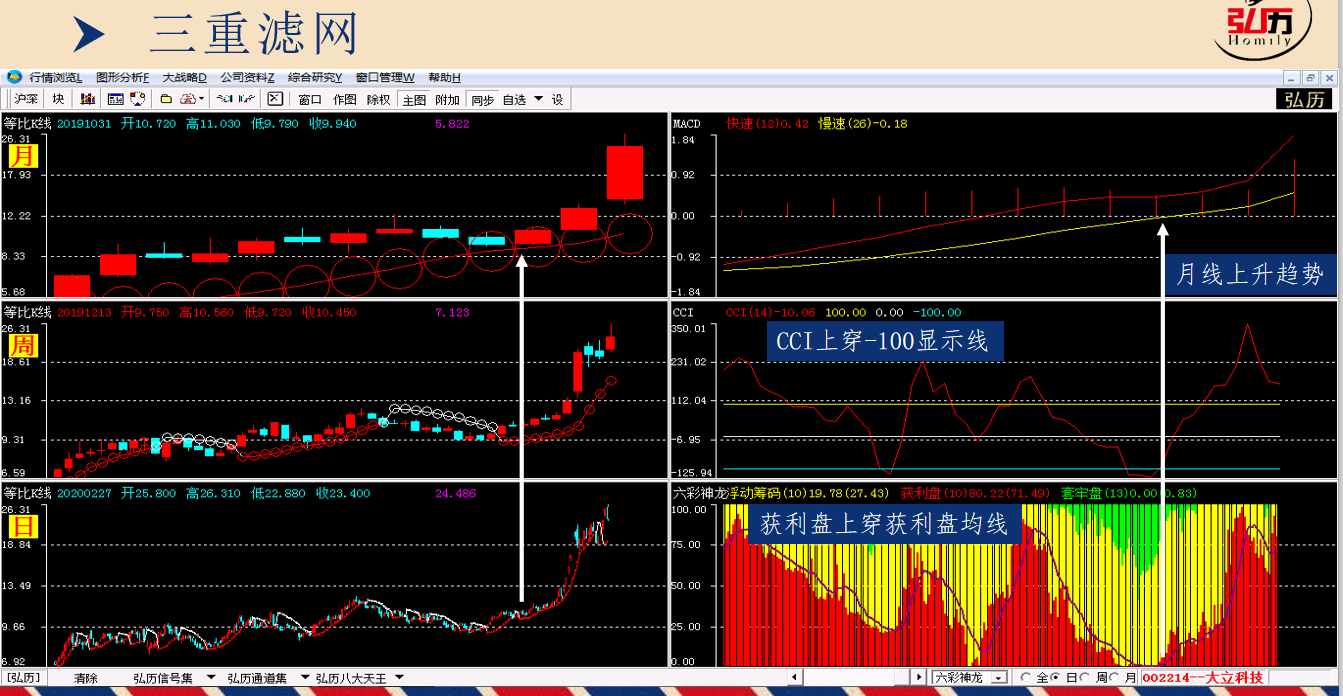The width and height of the screenshot is (1343, 696).
Task: Open the 图形分析 menu
Action: click(x=122, y=77)
